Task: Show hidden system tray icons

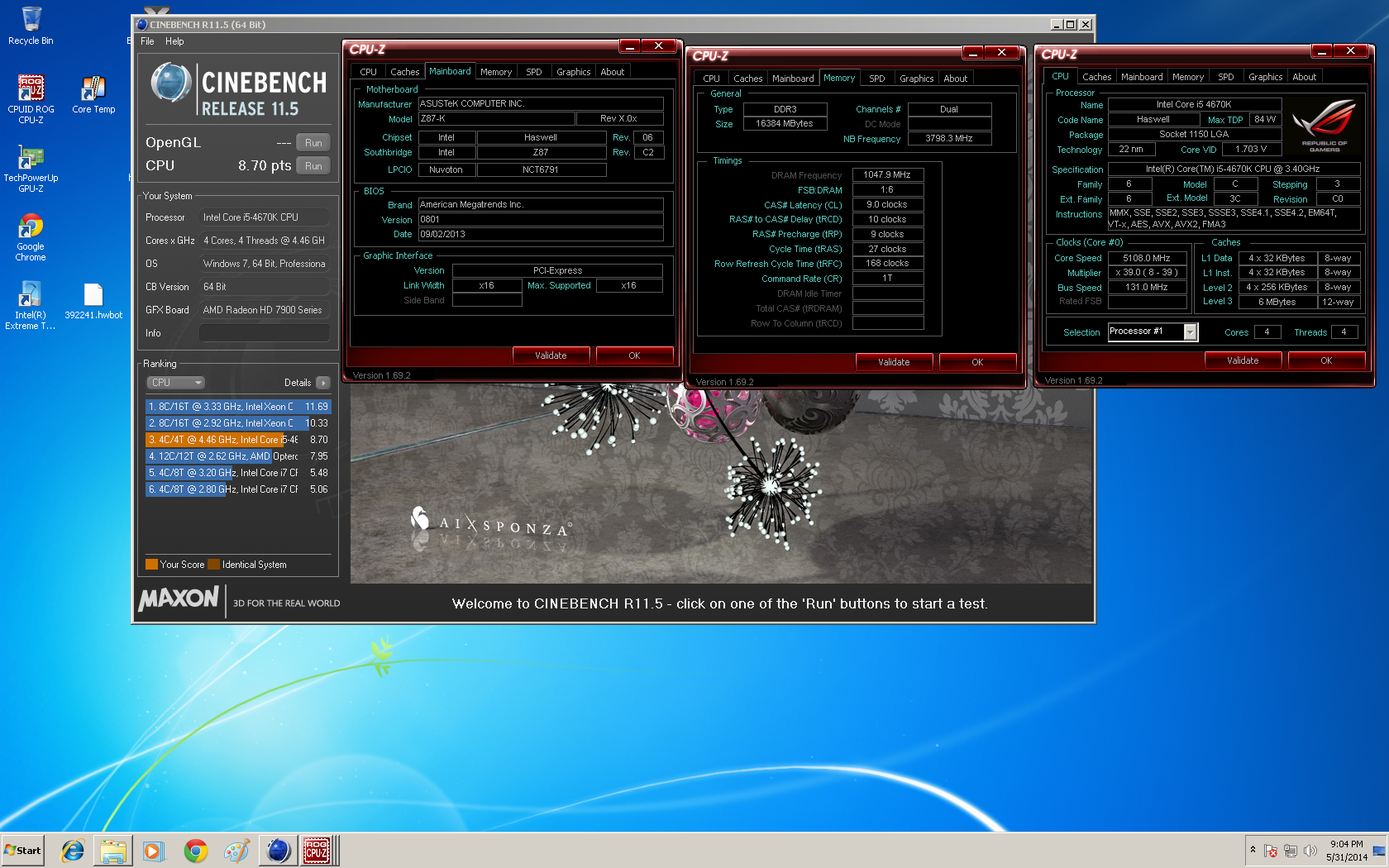Action: tap(1253, 850)
